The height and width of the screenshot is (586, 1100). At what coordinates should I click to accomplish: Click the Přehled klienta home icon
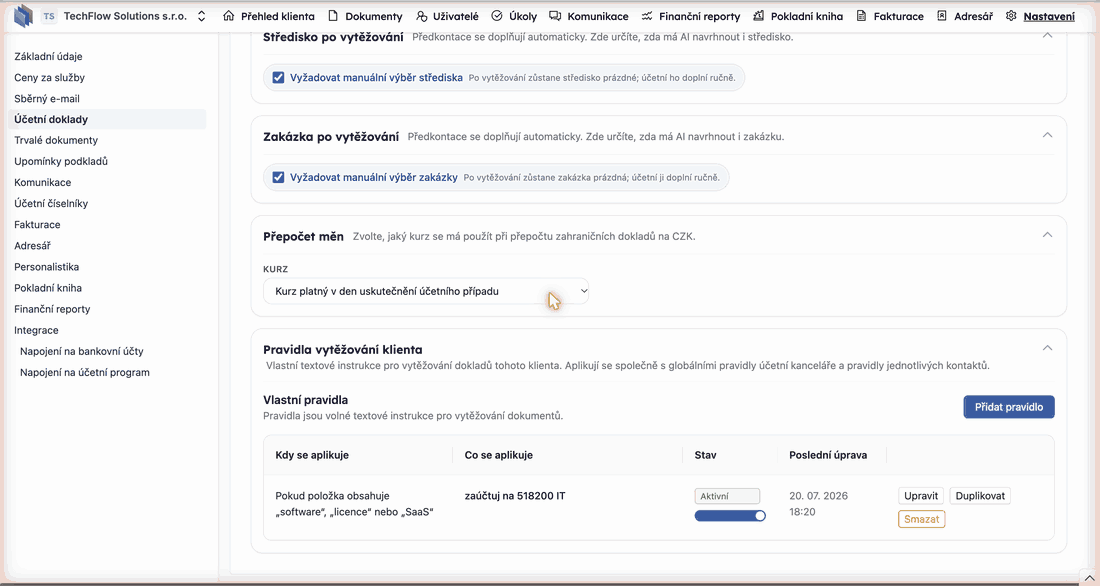[229, 16]
